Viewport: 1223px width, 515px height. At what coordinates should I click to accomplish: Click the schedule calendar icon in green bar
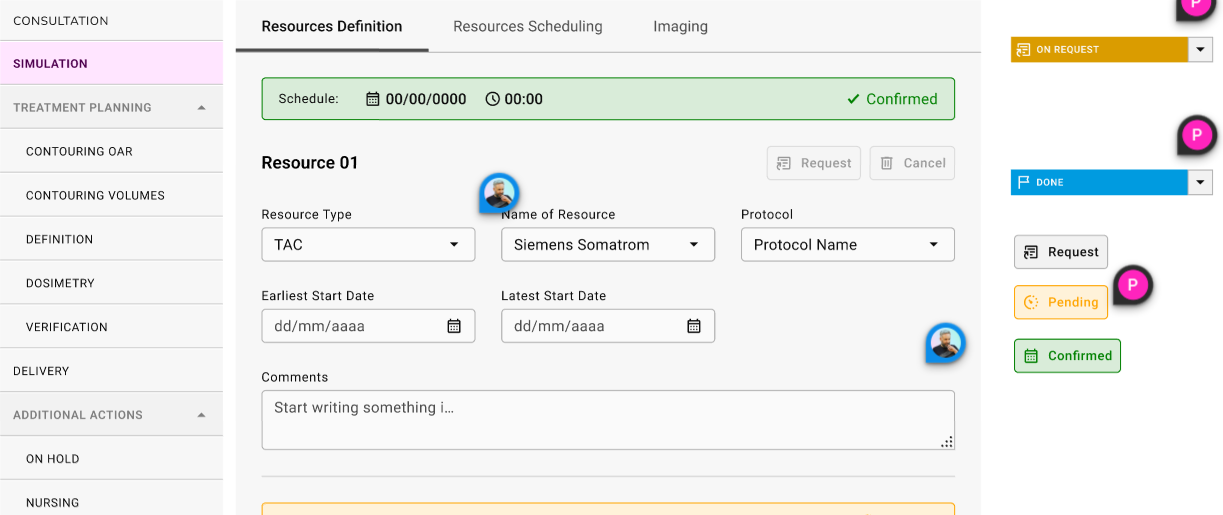click(x=373, y=99)
